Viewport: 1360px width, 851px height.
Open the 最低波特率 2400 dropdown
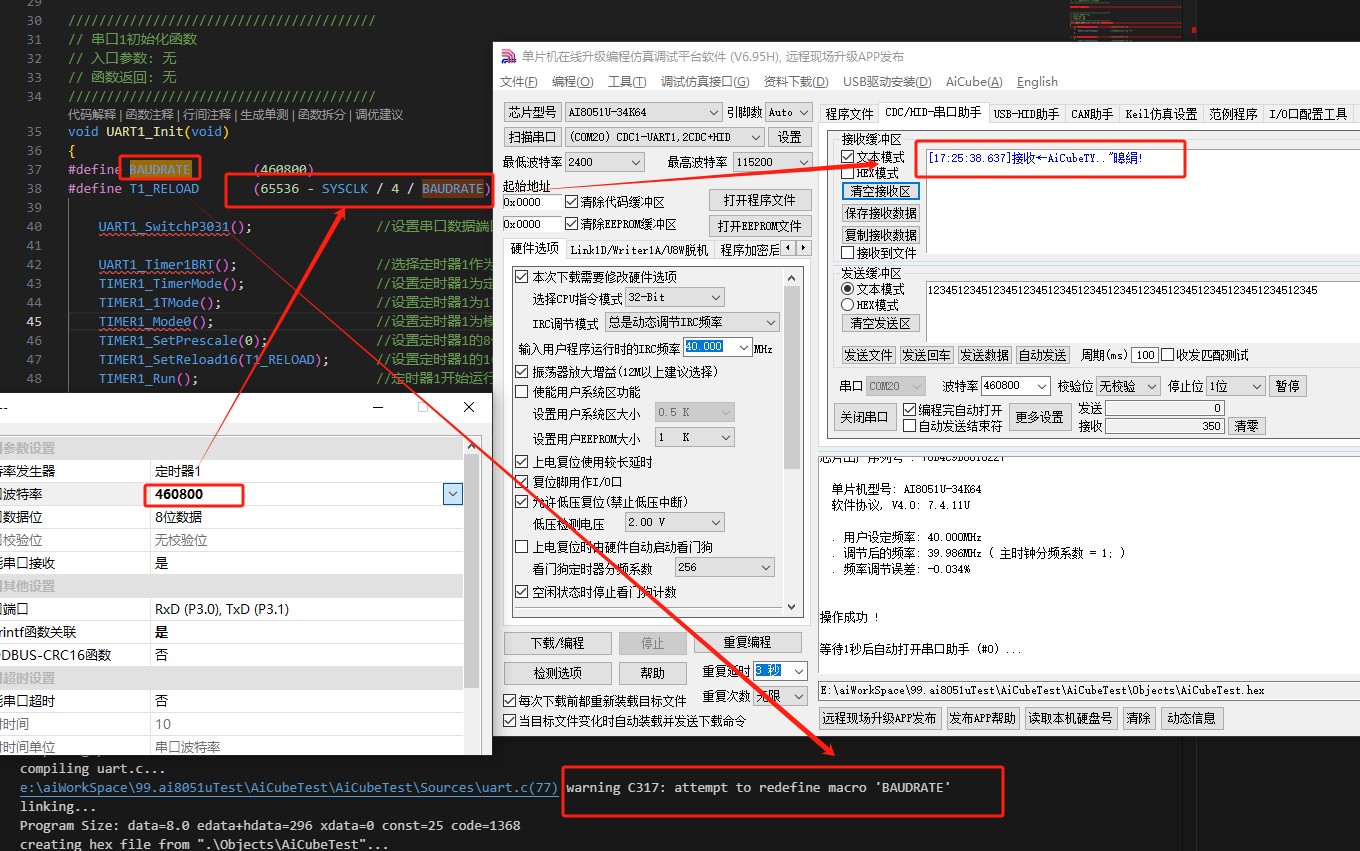tap(637, 162)
